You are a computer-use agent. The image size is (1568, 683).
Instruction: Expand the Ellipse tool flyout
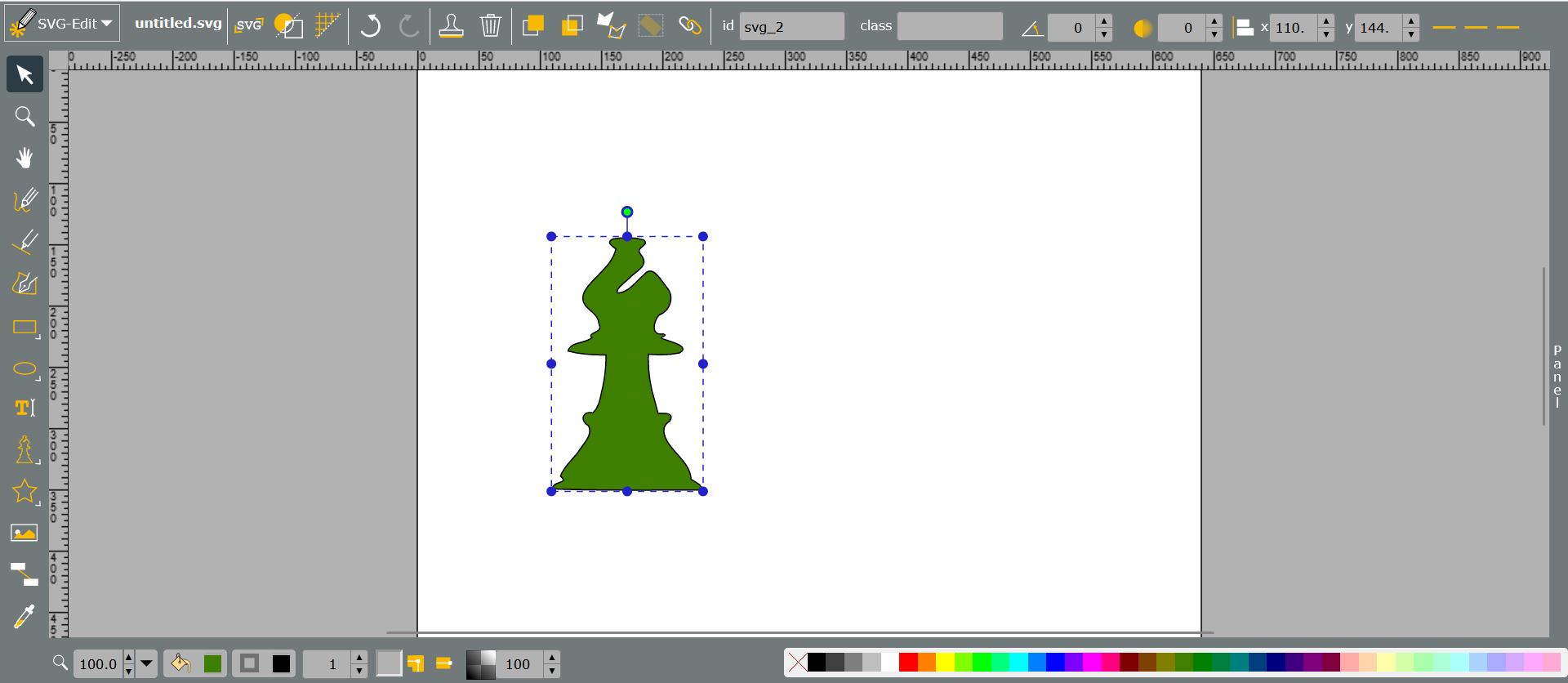[38, 378]
